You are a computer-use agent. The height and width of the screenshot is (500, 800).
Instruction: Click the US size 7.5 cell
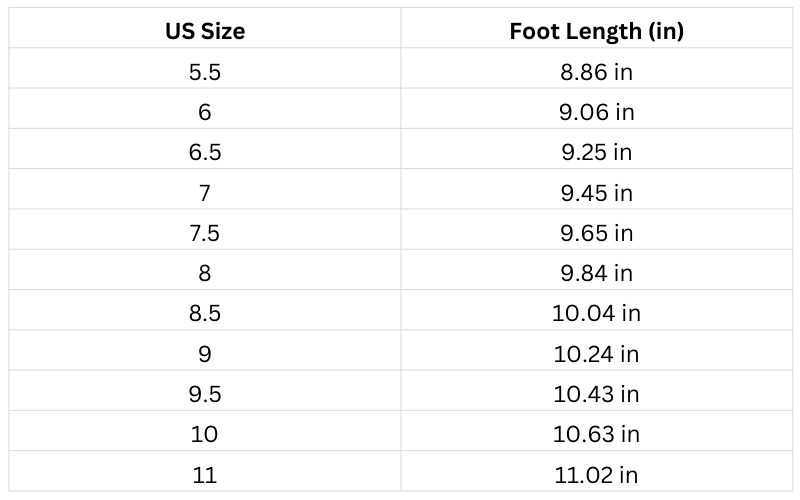[x=205, y=233]
